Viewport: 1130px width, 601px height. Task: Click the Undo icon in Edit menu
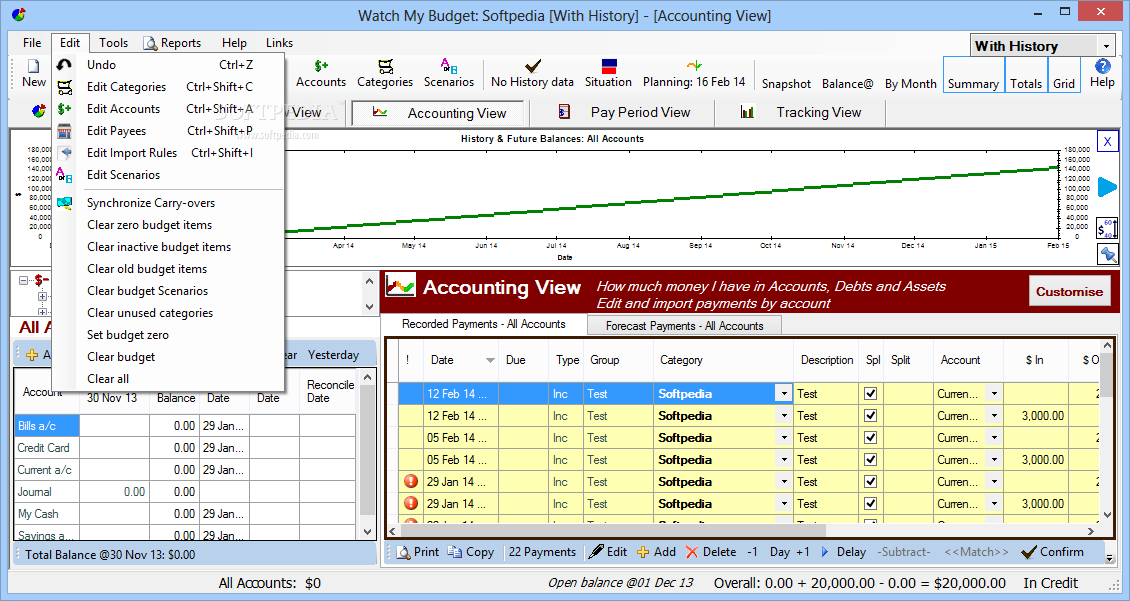[x=65, y=65]
